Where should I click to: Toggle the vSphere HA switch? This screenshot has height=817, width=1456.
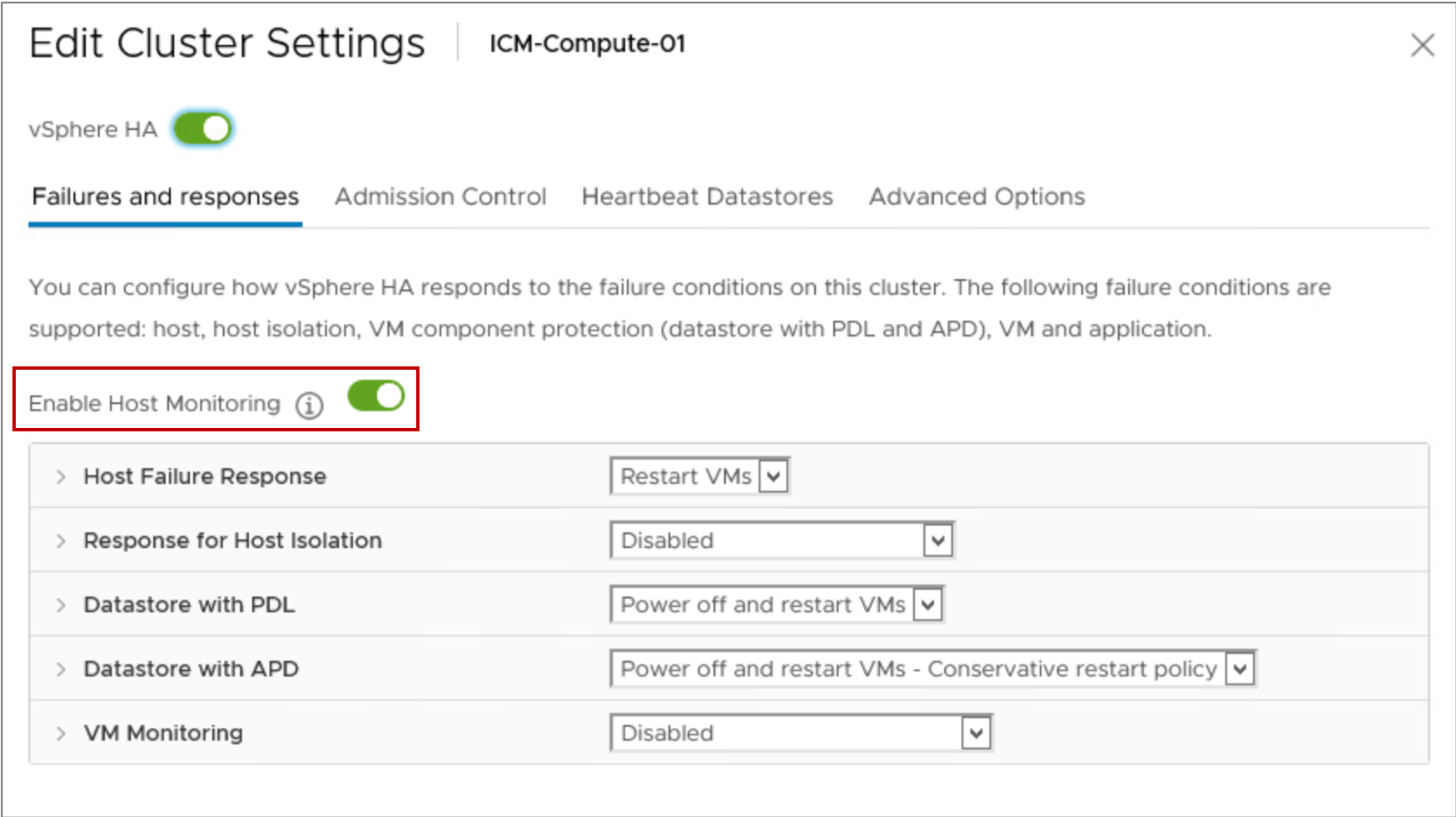click(x=203, y=129)
